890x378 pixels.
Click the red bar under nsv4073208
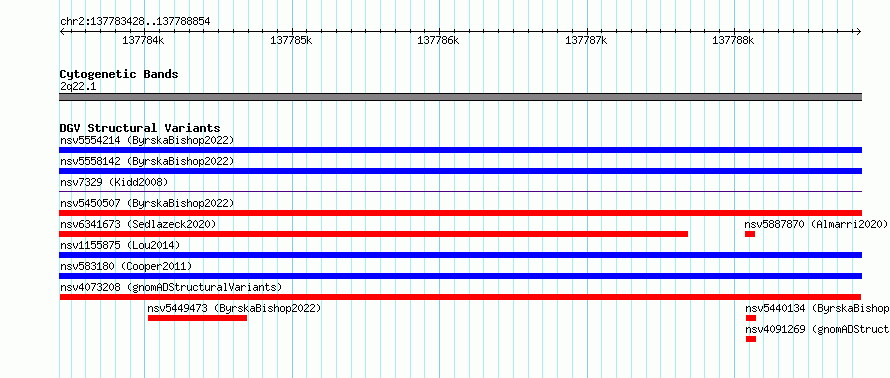[x=460, y=297]
